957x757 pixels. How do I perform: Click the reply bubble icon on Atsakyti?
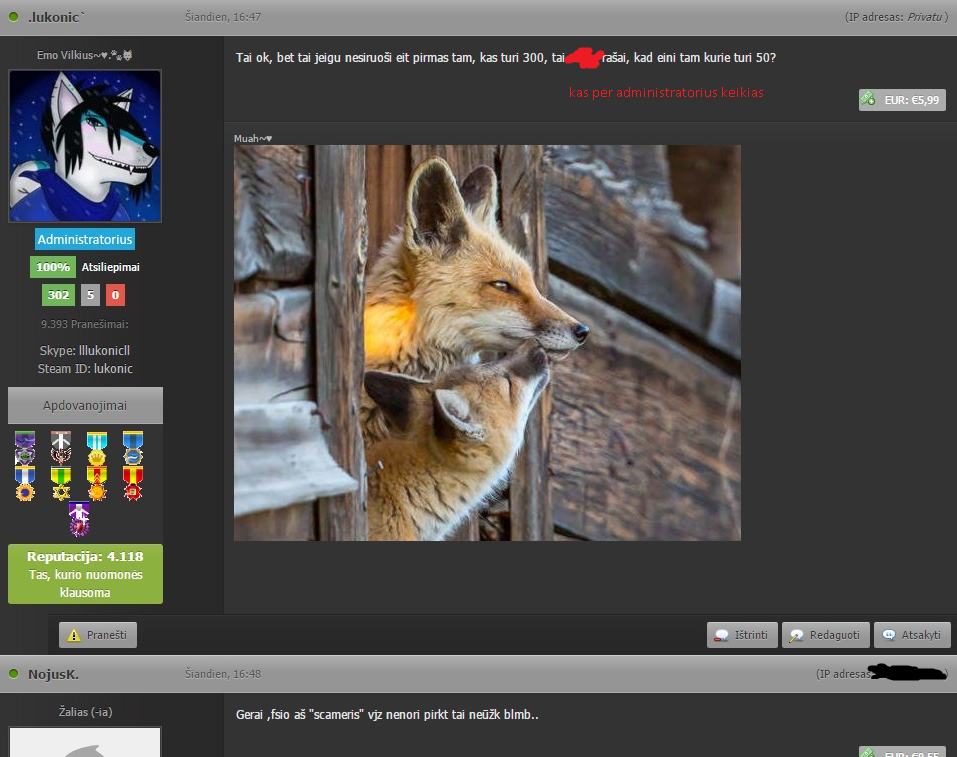tap(889, 635)
